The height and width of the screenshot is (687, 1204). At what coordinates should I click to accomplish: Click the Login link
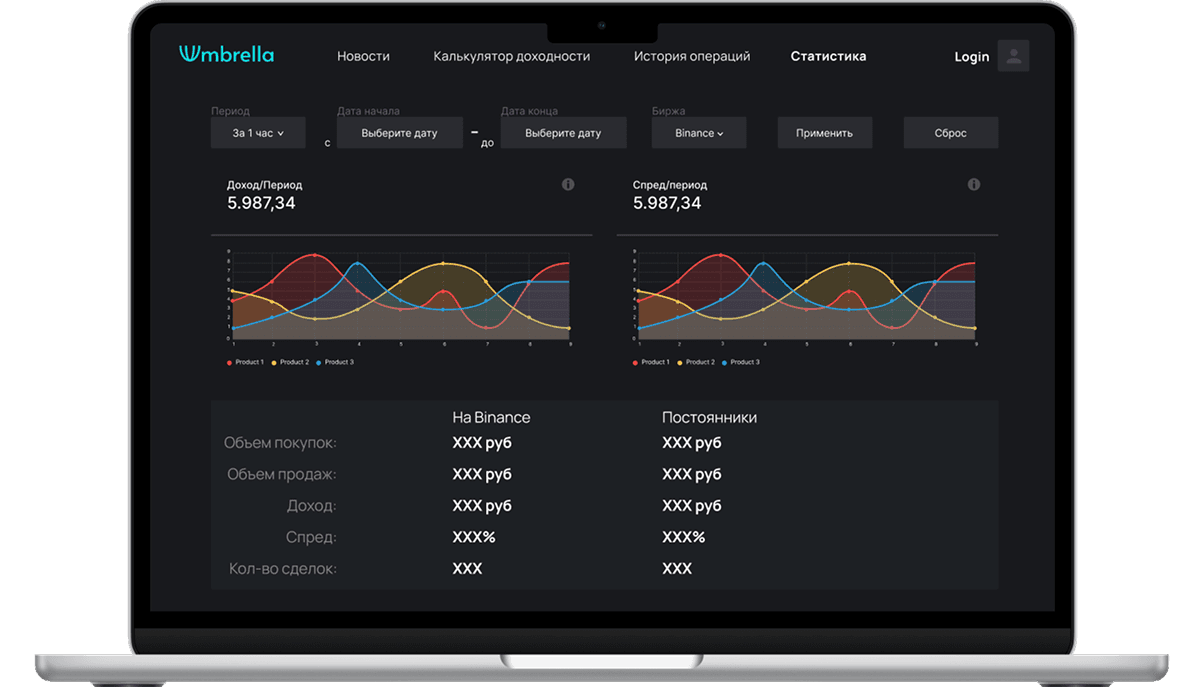971,57
